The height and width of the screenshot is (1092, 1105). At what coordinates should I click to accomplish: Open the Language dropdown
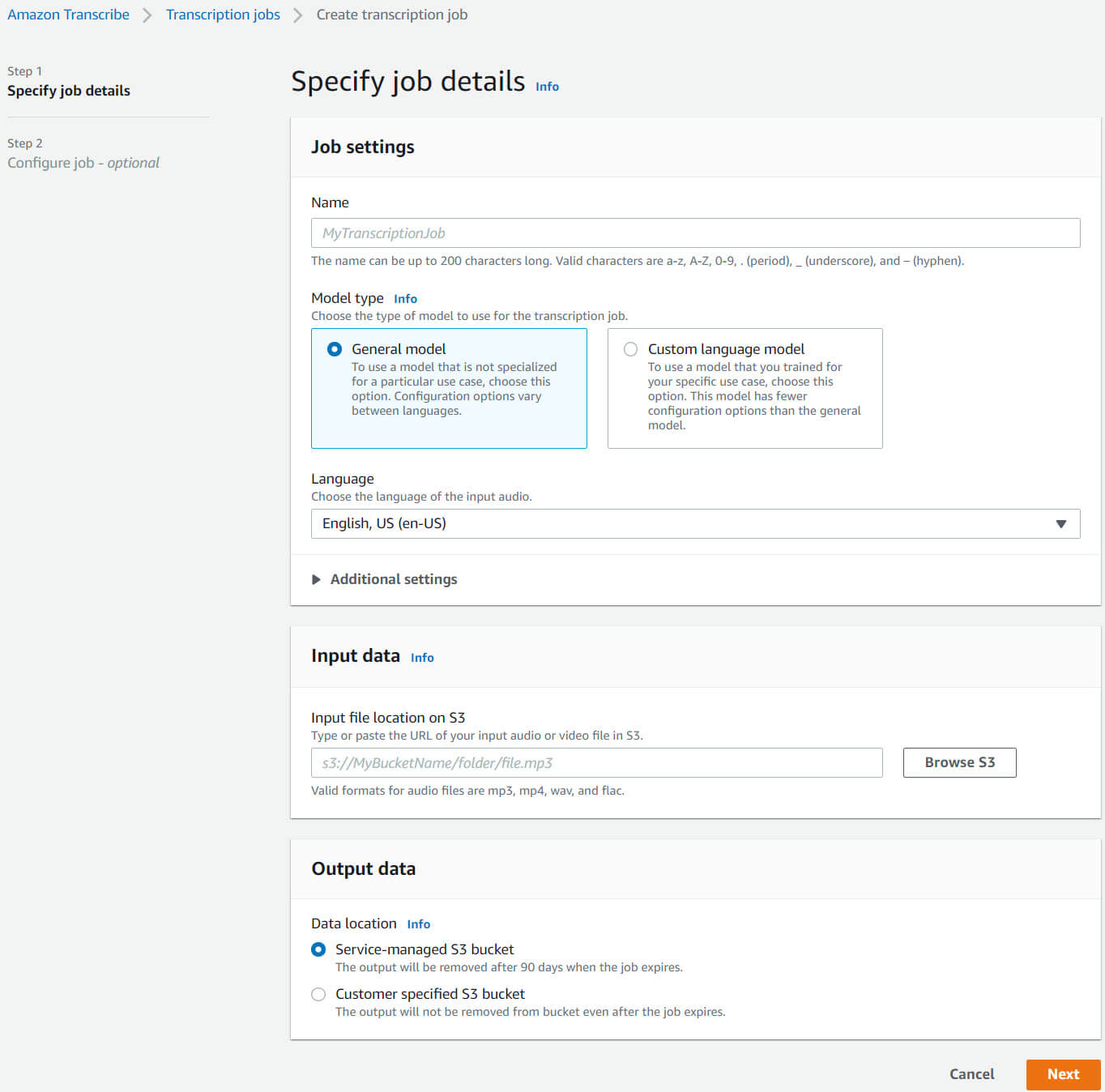[694, 523]
